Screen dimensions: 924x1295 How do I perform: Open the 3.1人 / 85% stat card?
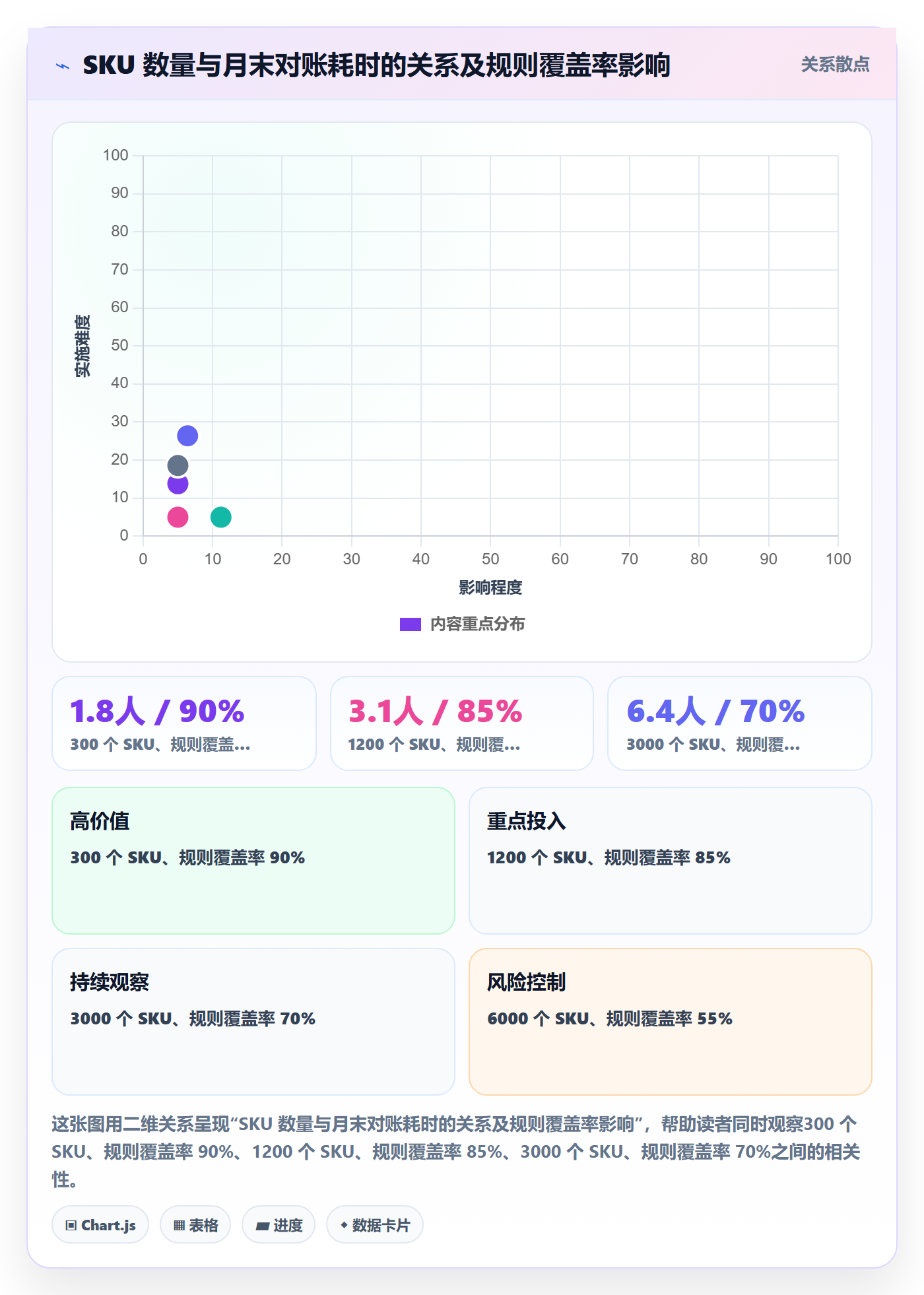point(462,723)
